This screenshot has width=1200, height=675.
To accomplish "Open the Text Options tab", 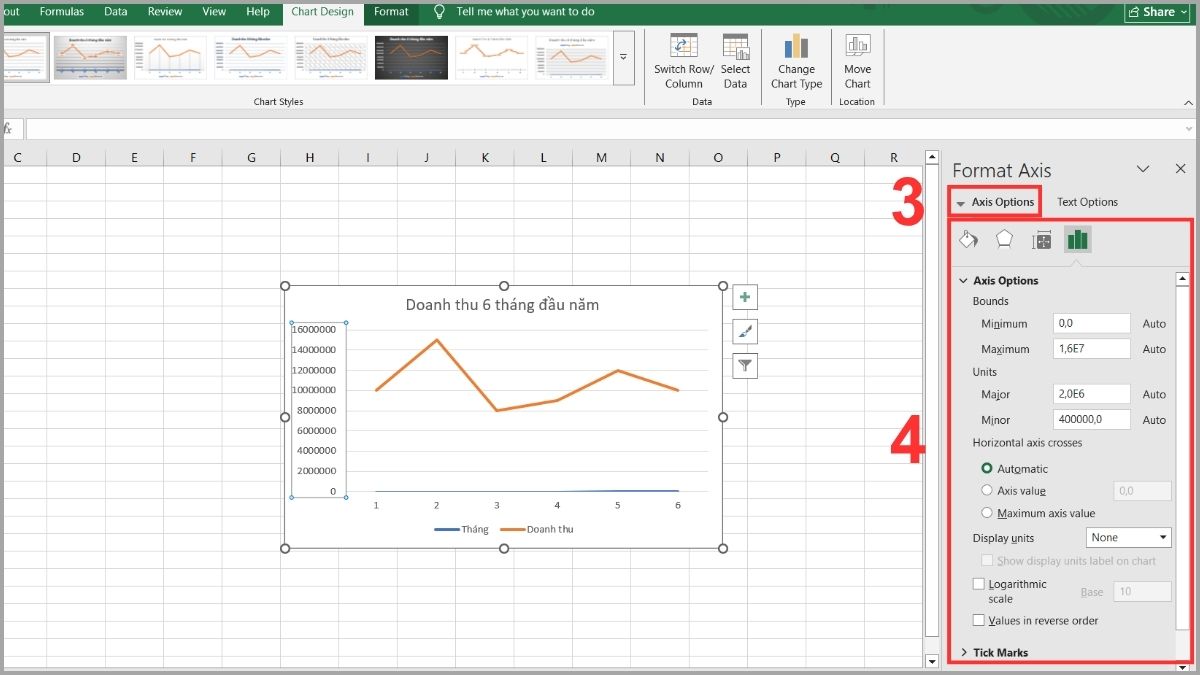I will [1087, 202].
